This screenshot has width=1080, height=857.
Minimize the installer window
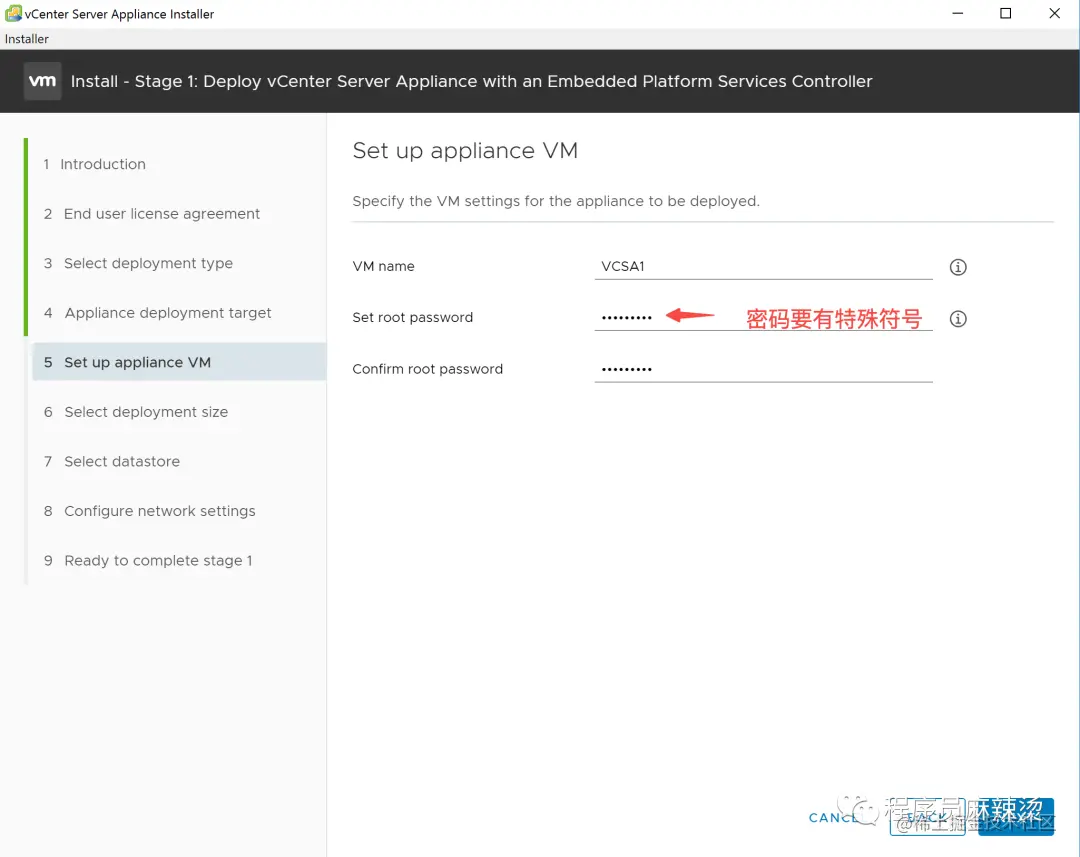(x=957, y=14)
